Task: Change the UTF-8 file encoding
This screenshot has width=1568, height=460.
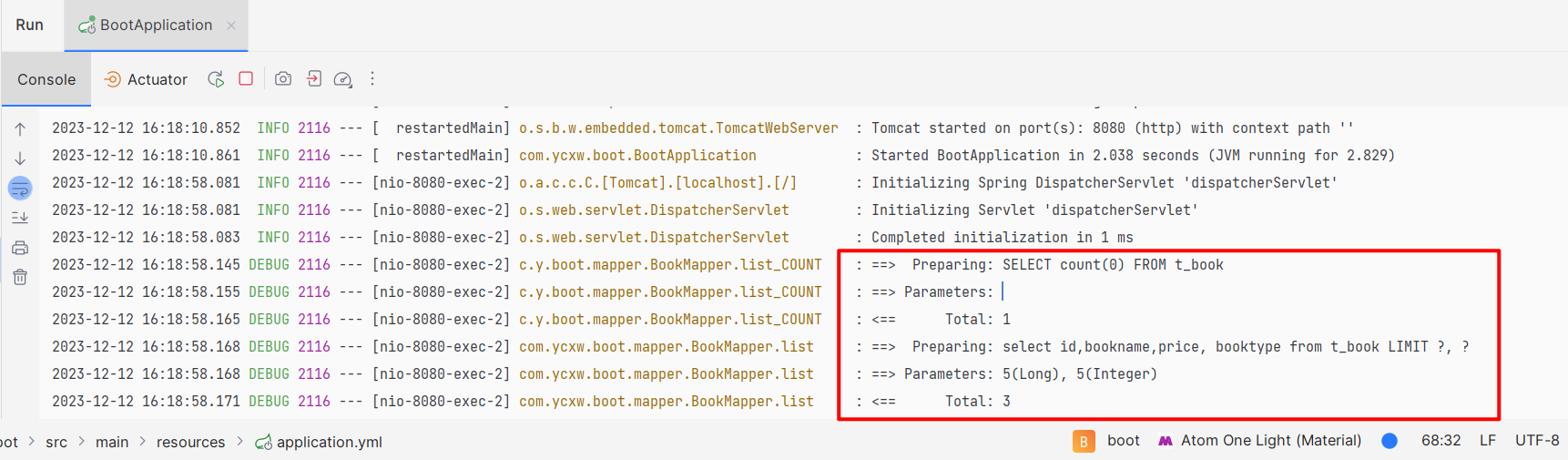Action: pos(1537,440)
